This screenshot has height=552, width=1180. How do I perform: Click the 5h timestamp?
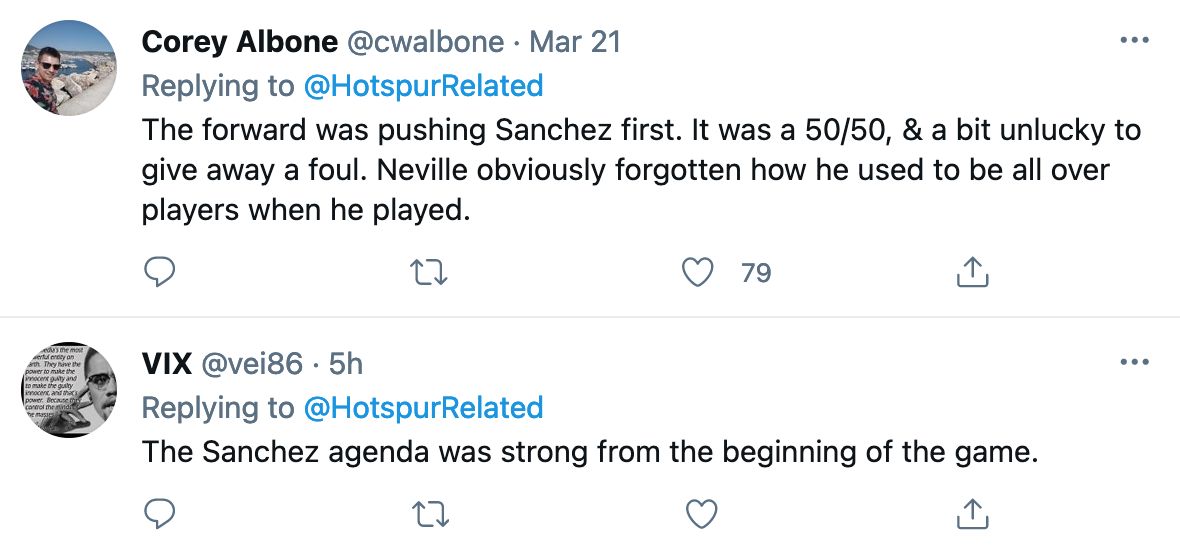pyautogui.click(x=346, y=363)
